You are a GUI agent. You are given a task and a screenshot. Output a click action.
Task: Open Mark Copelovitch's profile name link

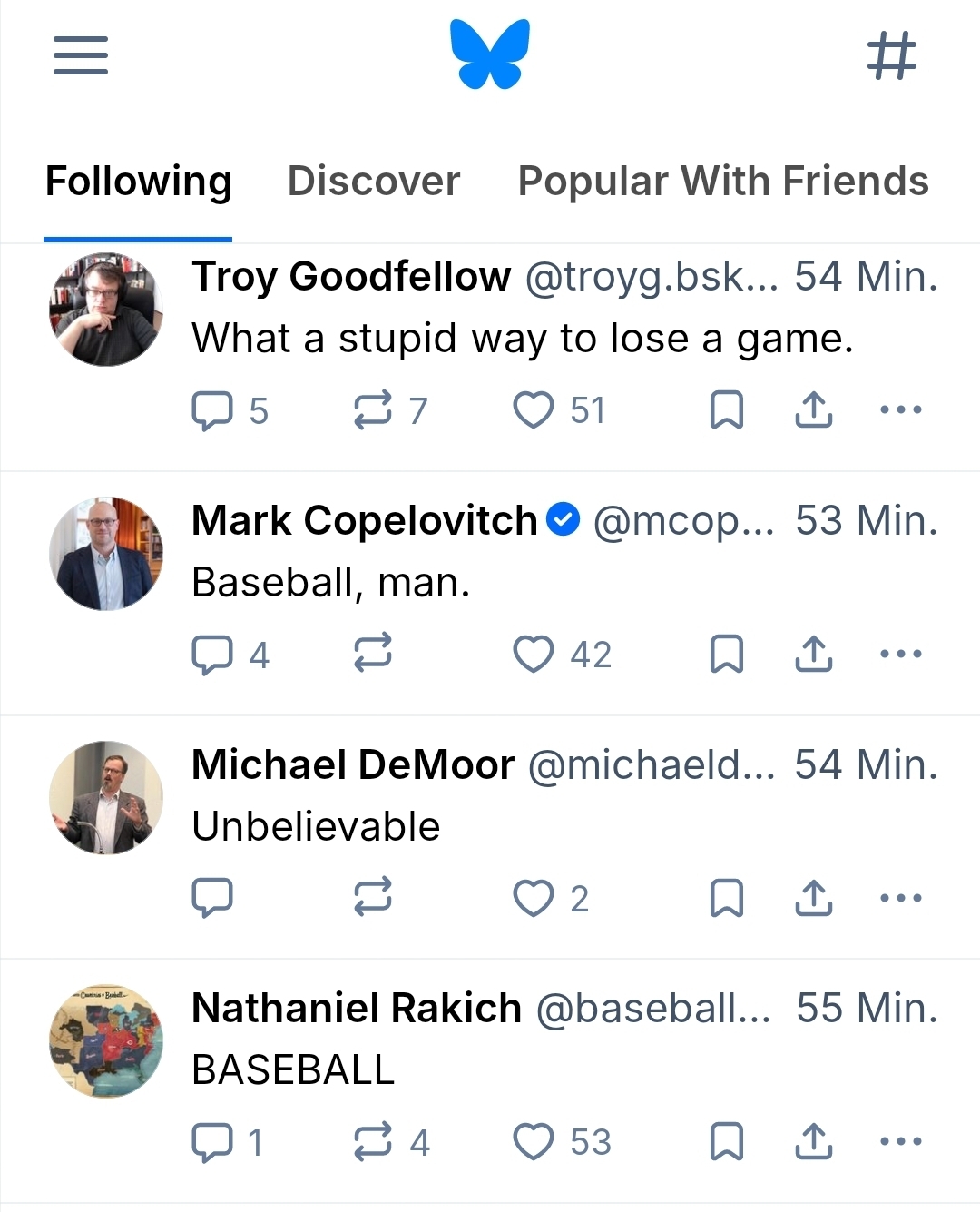[365, 521]
